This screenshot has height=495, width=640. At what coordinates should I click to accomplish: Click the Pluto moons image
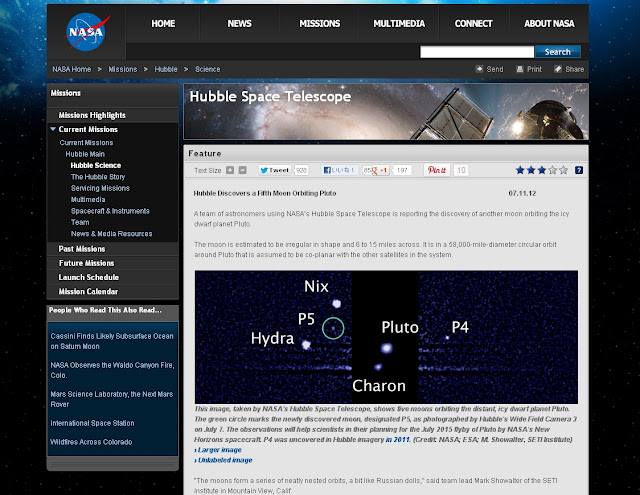386,337
